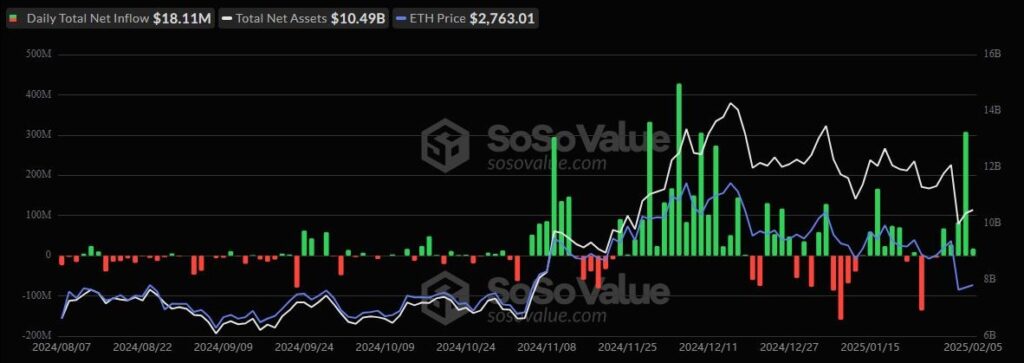This screenshot has height=363, width=1024.
Task: Click the 16B right axis label
Action: tap(991, 54)
